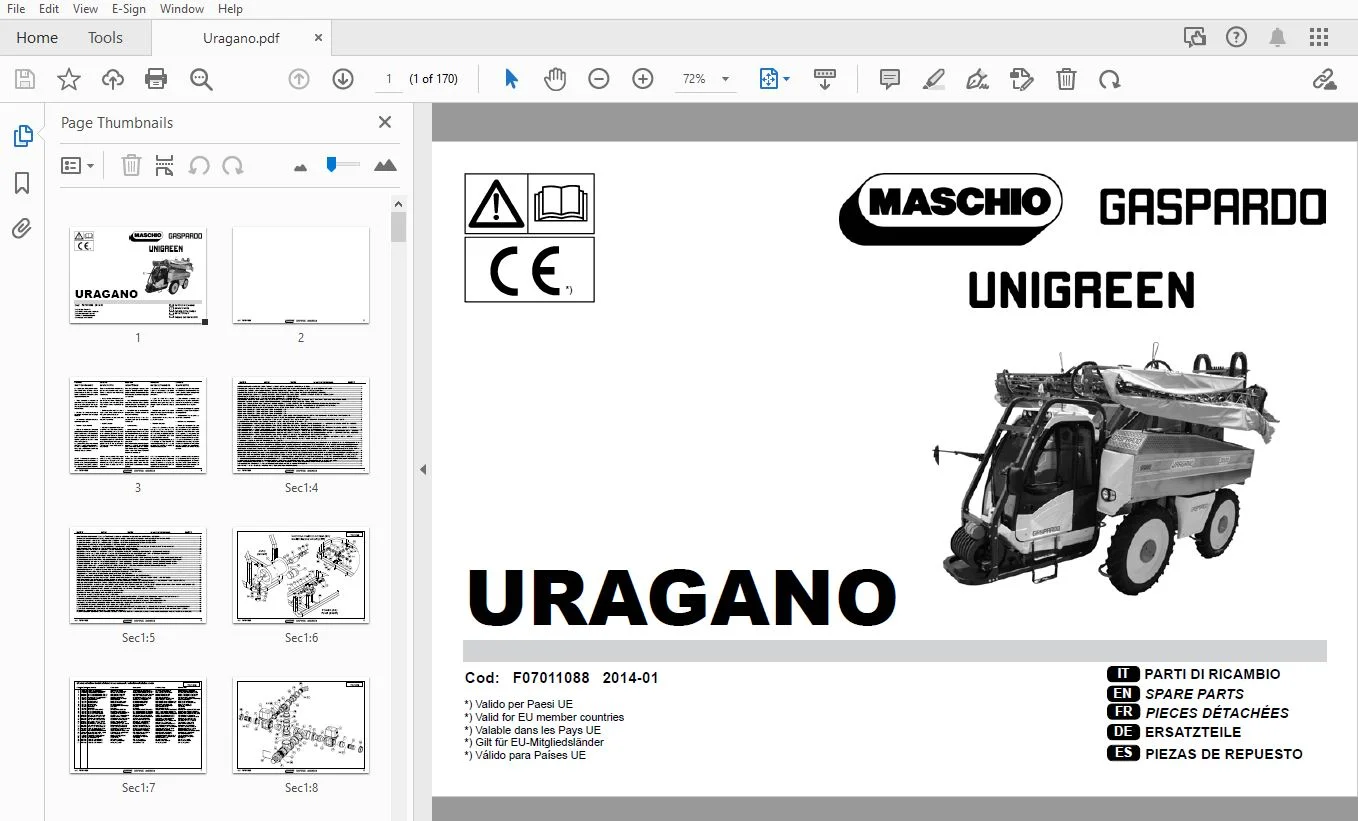Open the Edit menu
1358x821 pixels.
49,9
